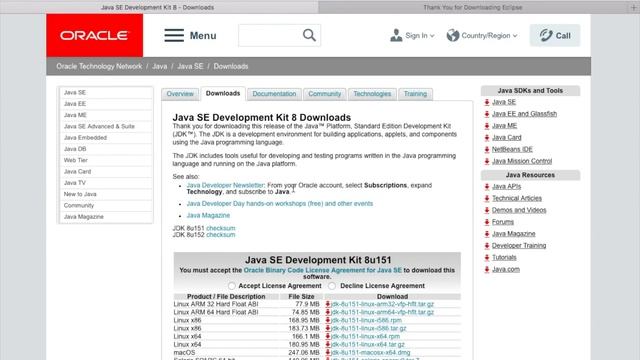
Task: Click the Oracle logo
Action: (94, 36)
